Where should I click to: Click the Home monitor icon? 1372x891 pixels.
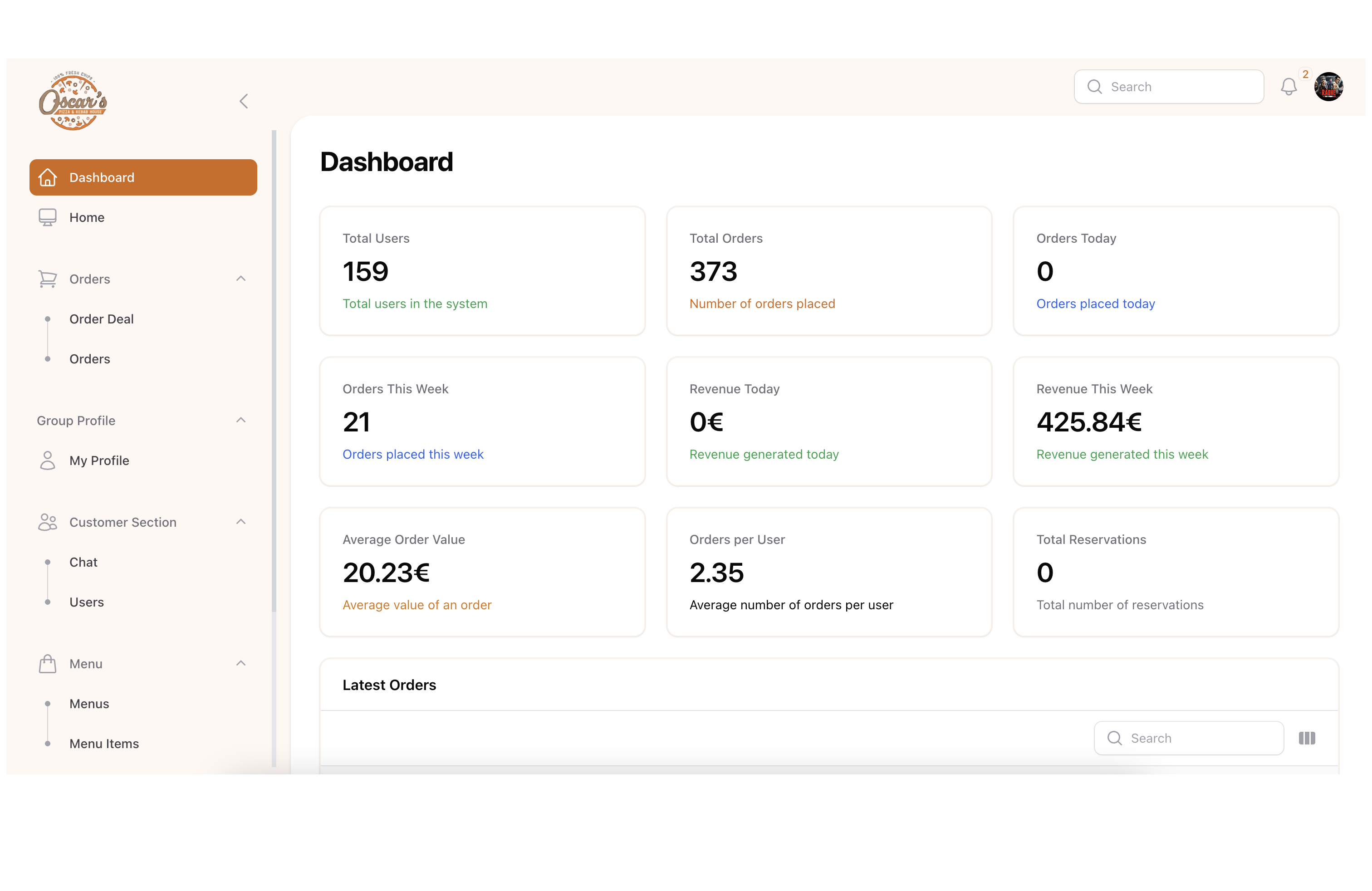coord(48,217)
